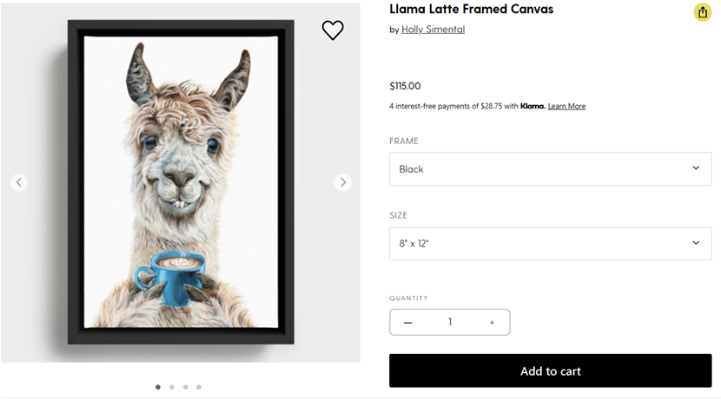Open the Size dropdown showing 8" x 12"
Viewport: 721px width, 401px height.
click(x=549, y=243)
